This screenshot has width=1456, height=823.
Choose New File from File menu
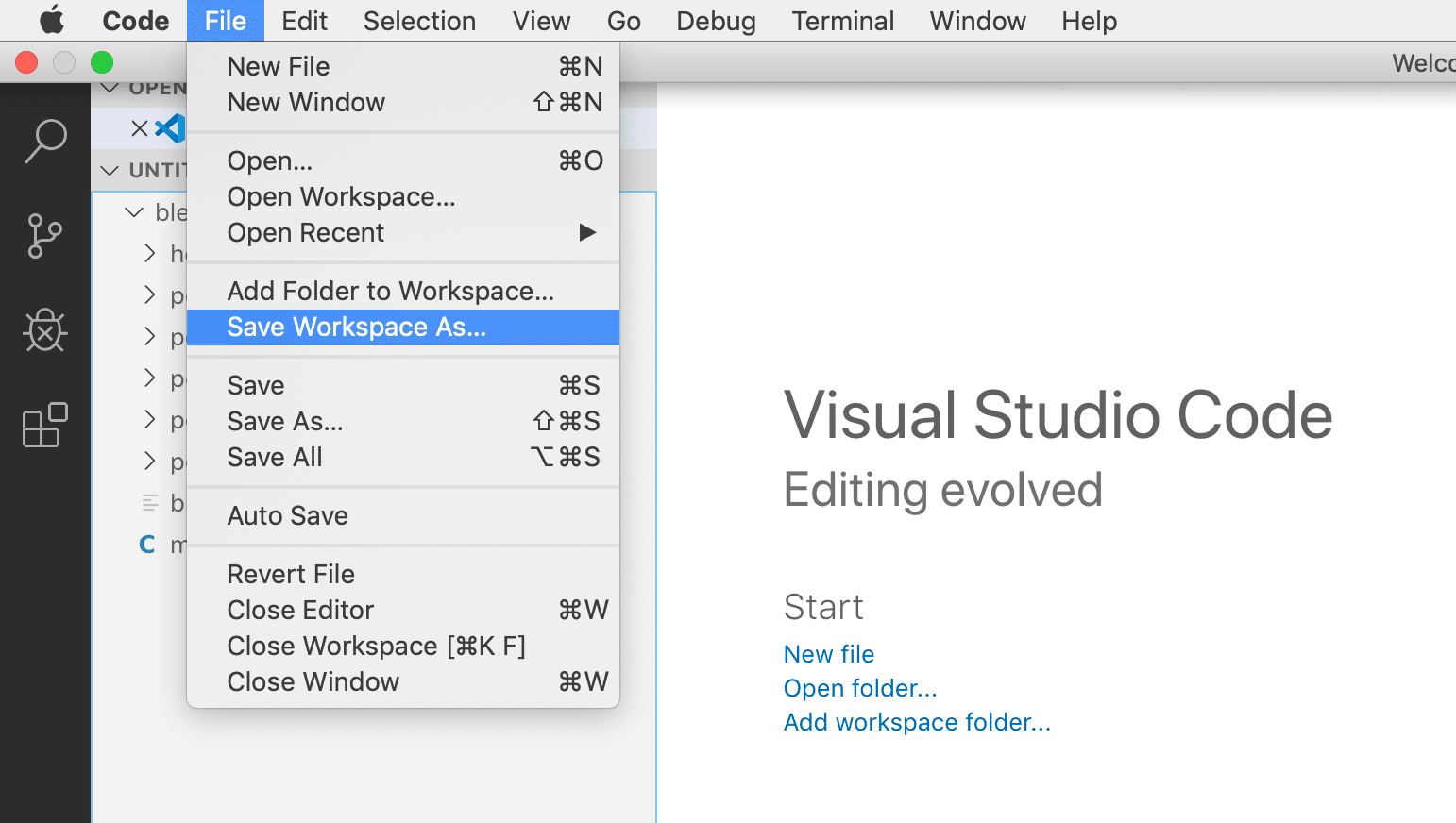403,66
